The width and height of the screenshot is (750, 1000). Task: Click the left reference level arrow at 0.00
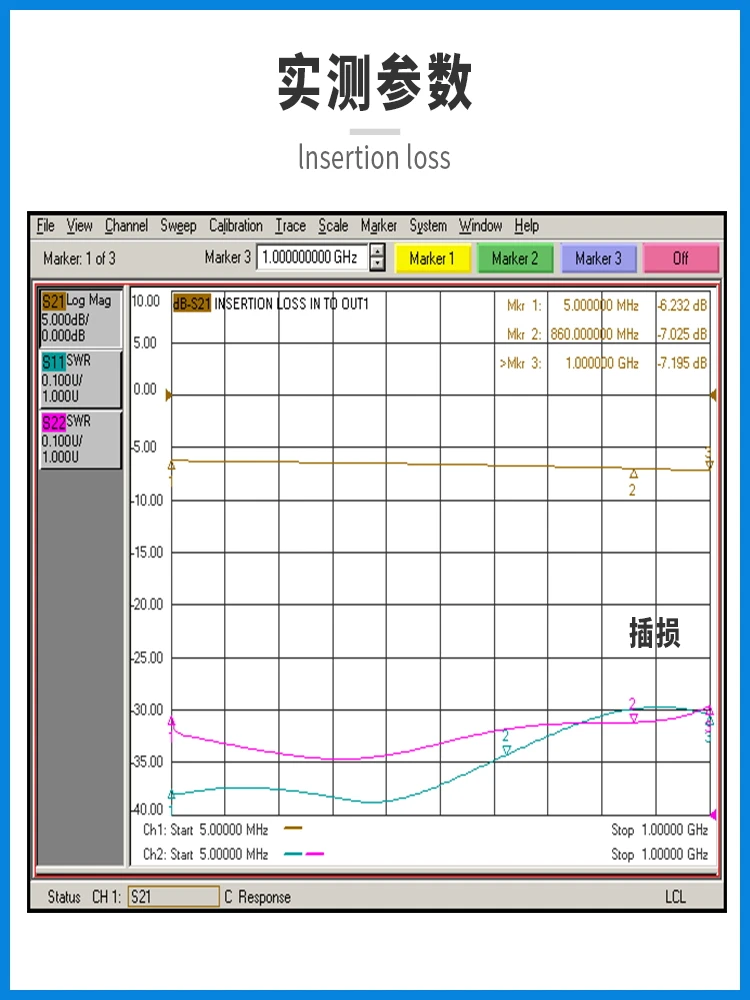point(168,395)
